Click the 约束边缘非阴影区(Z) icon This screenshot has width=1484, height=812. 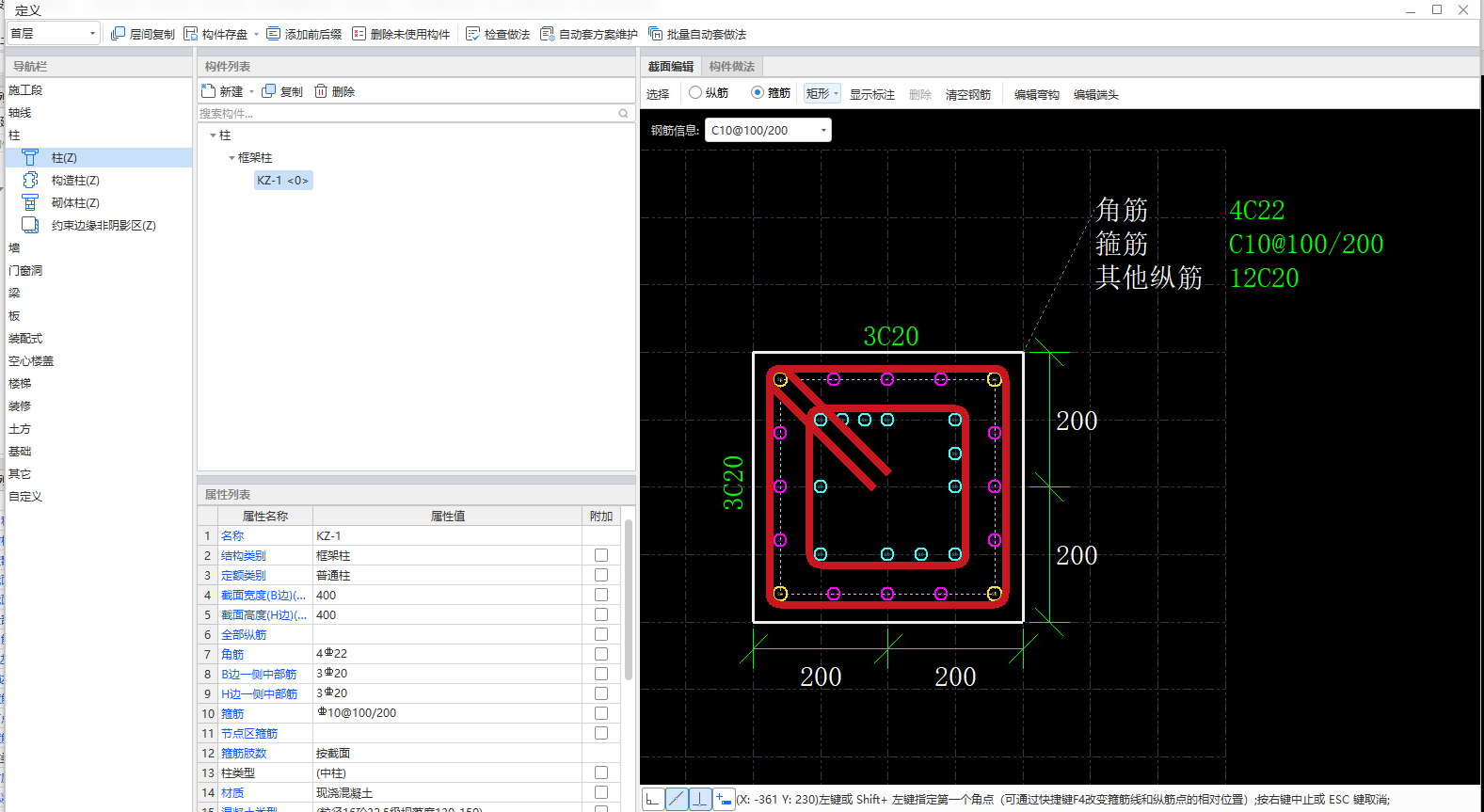30,225
